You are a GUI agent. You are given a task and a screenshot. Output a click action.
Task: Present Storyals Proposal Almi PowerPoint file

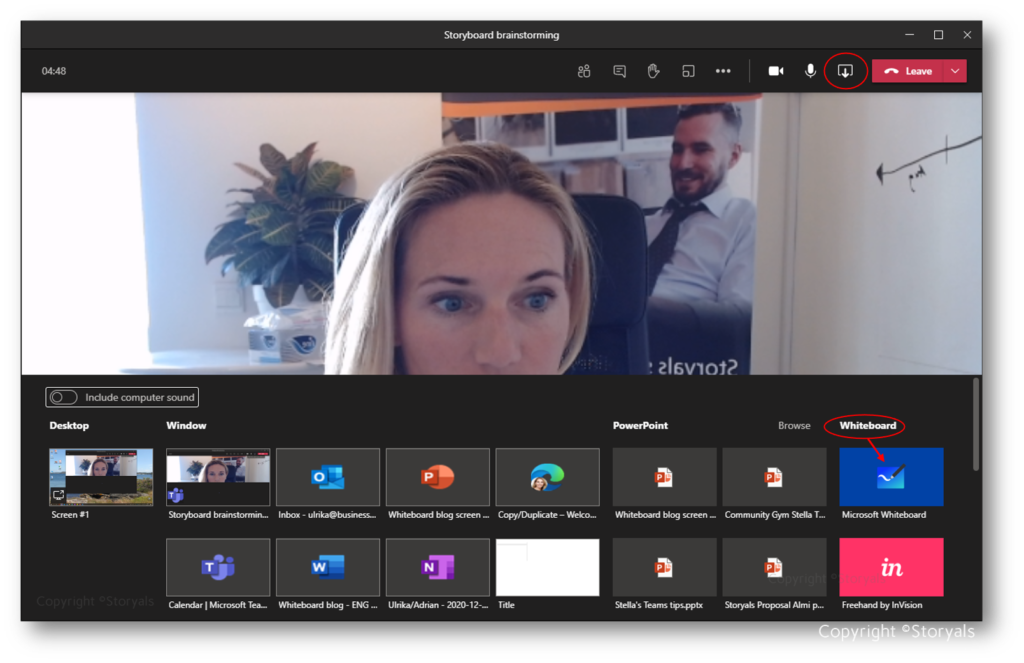point(775,567)
